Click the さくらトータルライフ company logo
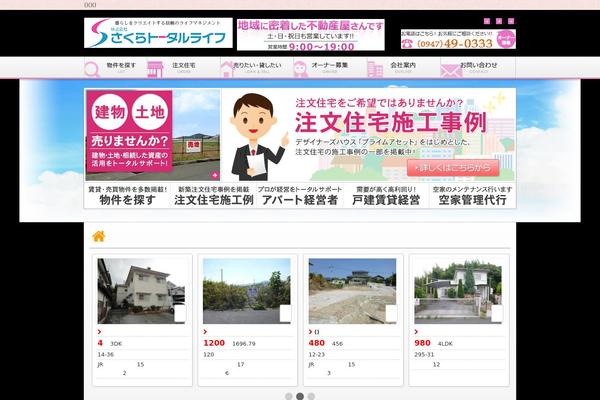This screenshot has width=600, height=400. tap(158, 33)
